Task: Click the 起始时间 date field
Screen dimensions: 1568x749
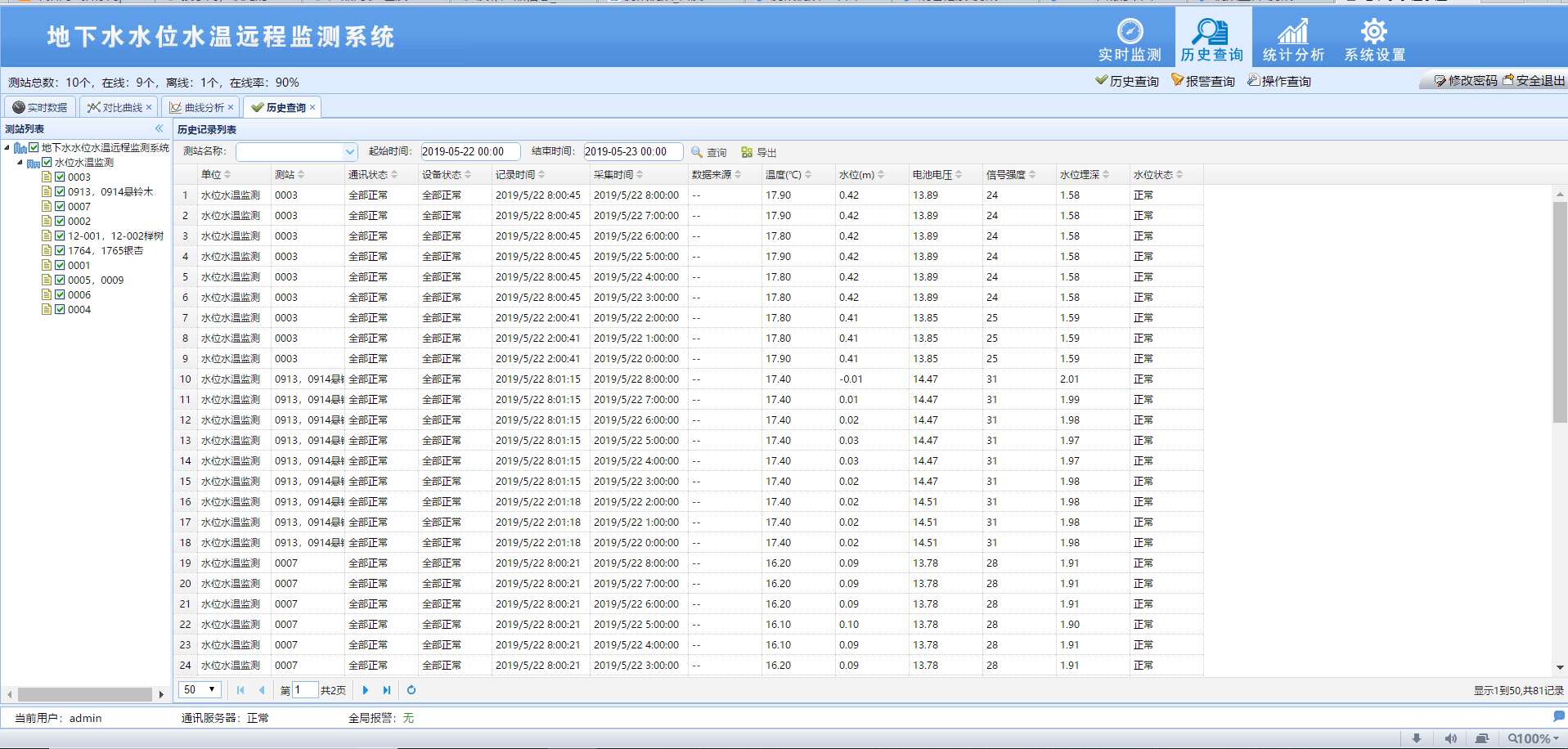Action: (470, 152)
